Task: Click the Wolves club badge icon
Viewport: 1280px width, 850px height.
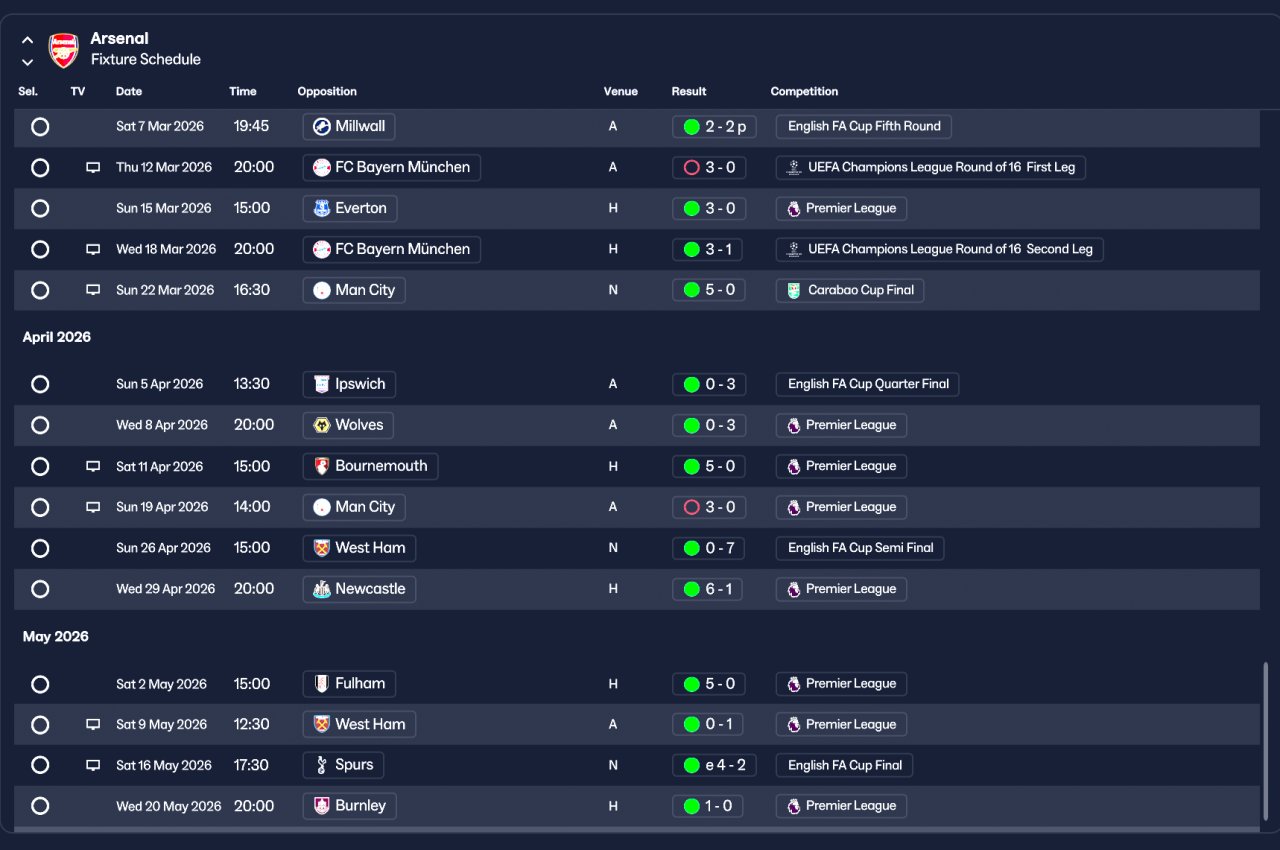Action: pyautogui.click(x=321, y=425)
